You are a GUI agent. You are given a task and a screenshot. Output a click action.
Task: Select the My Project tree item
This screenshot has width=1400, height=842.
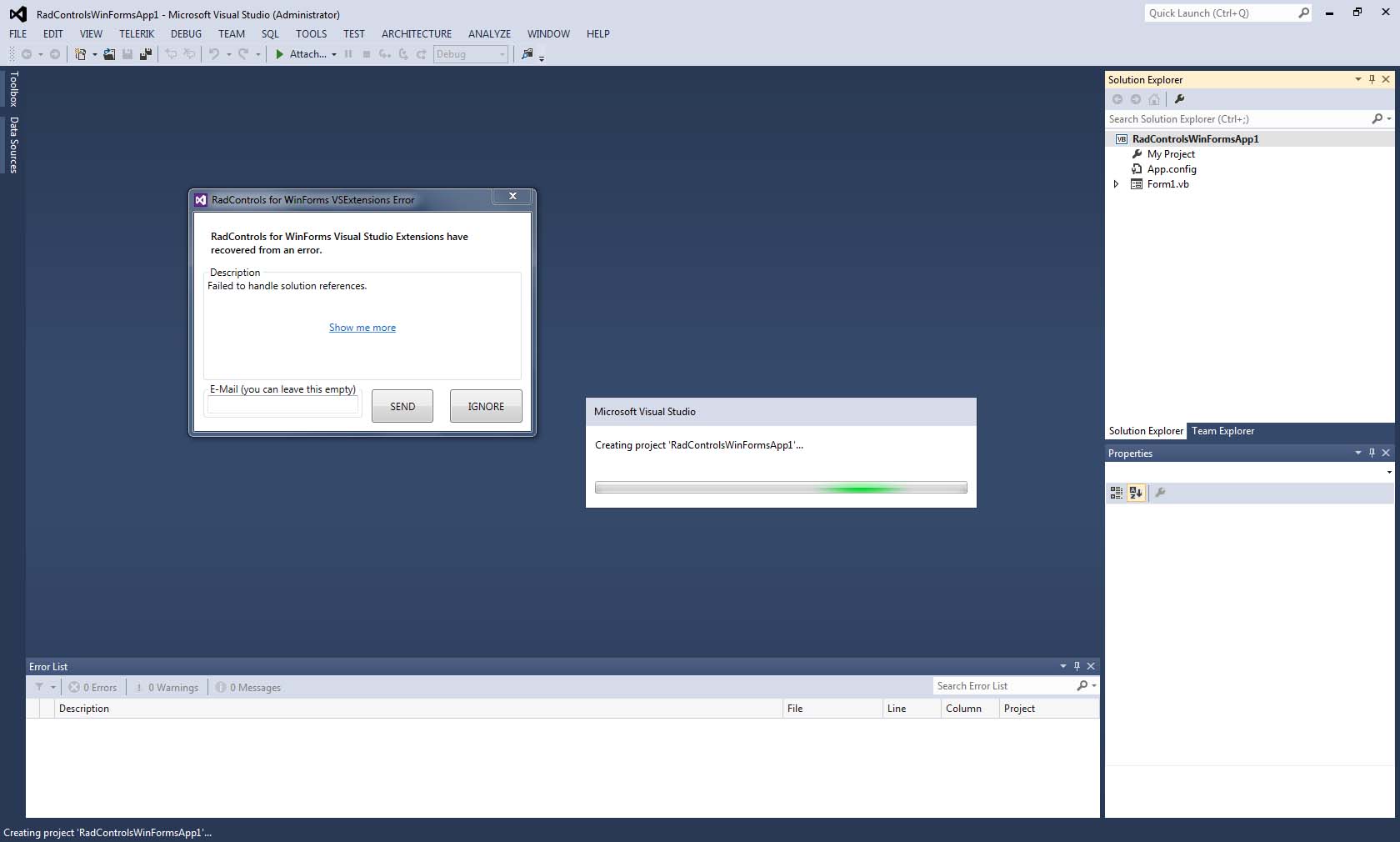tap(1171, 154)
